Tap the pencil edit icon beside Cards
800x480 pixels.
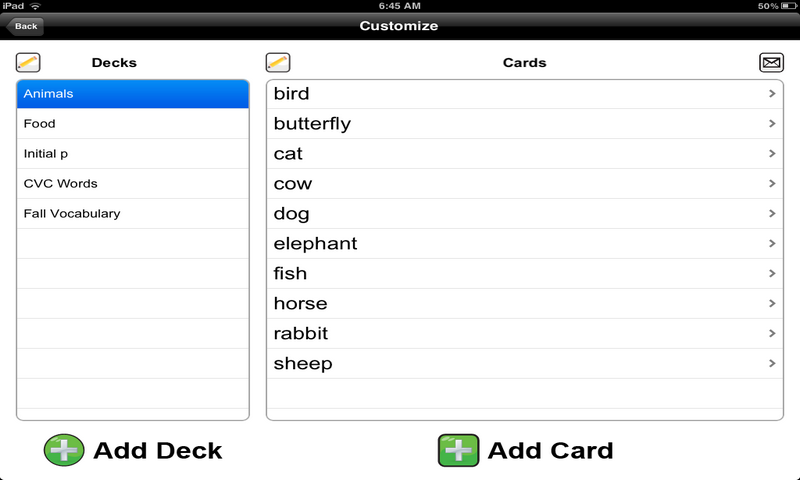(278, 63)
